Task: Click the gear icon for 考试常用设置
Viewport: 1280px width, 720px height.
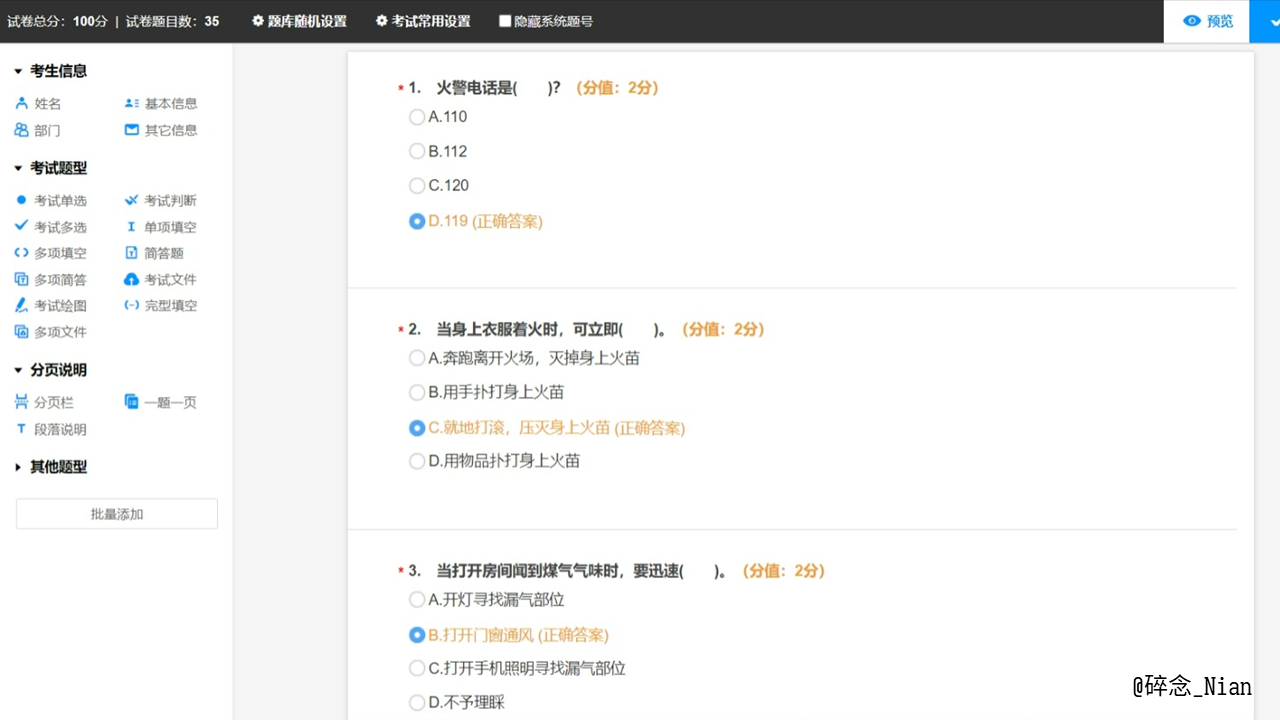Action: (x=382, y=21)
